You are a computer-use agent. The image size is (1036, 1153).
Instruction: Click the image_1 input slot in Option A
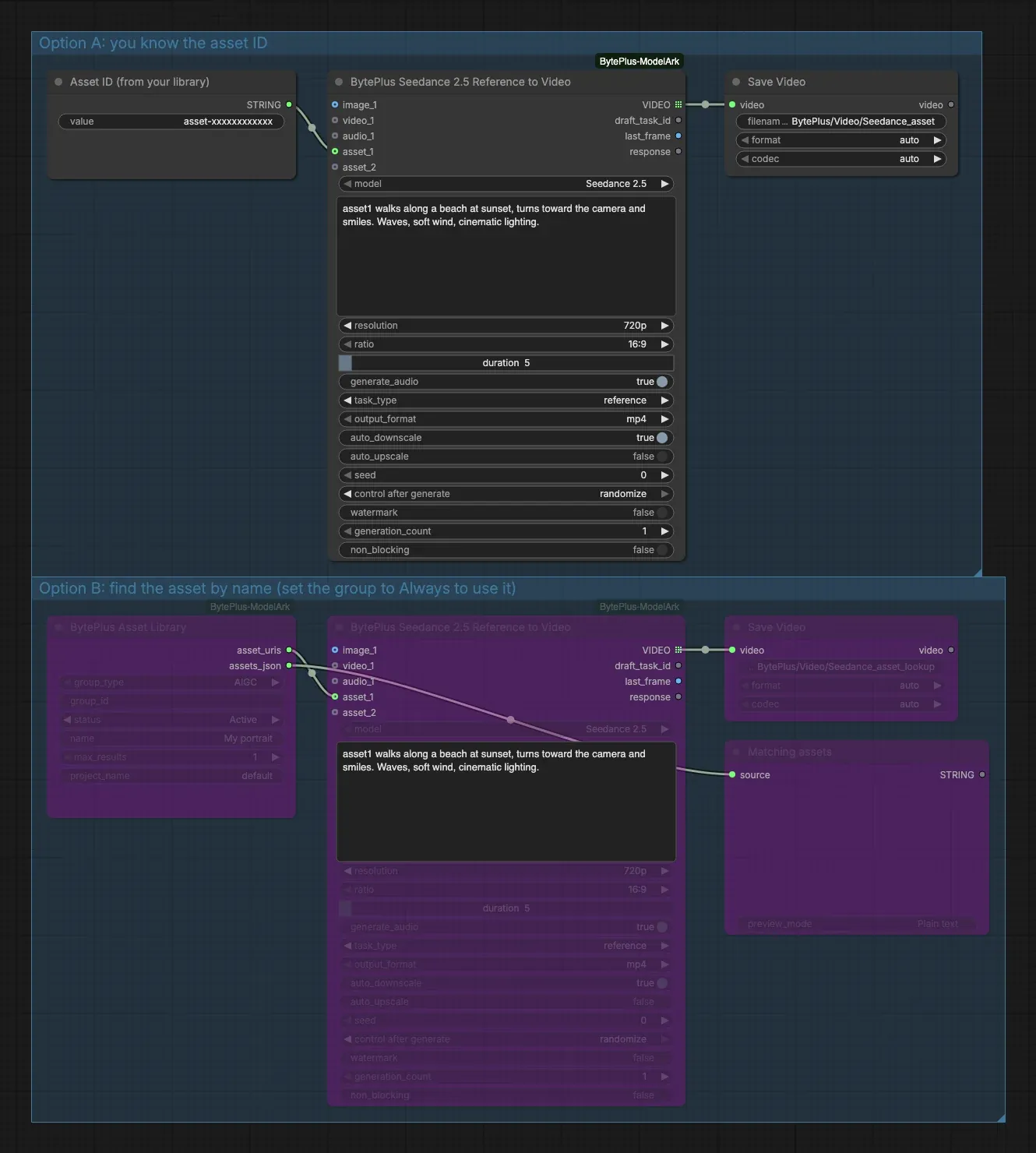[335, 104]
